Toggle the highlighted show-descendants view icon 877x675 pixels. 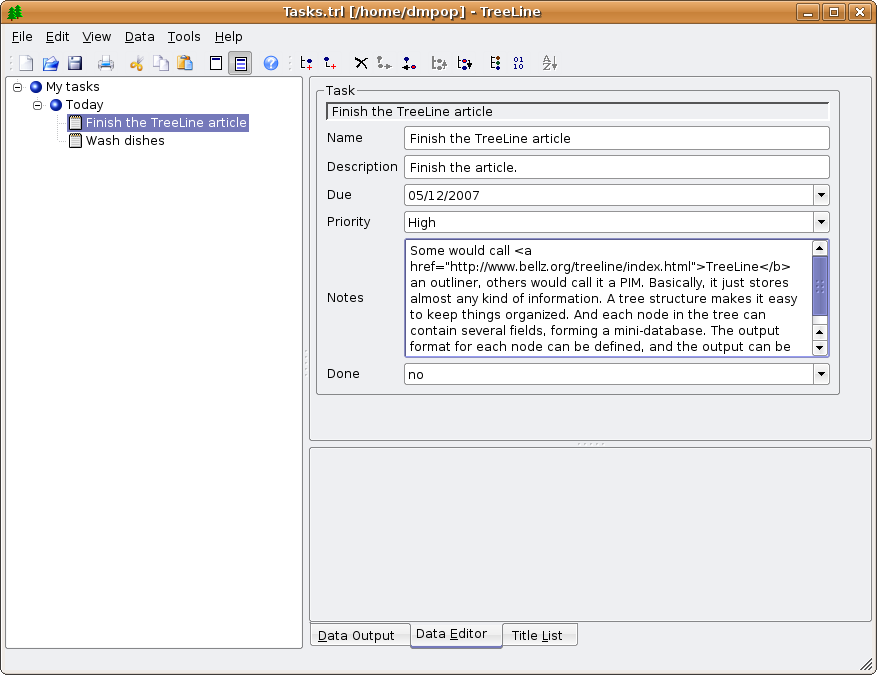click(x=241, y=63)
